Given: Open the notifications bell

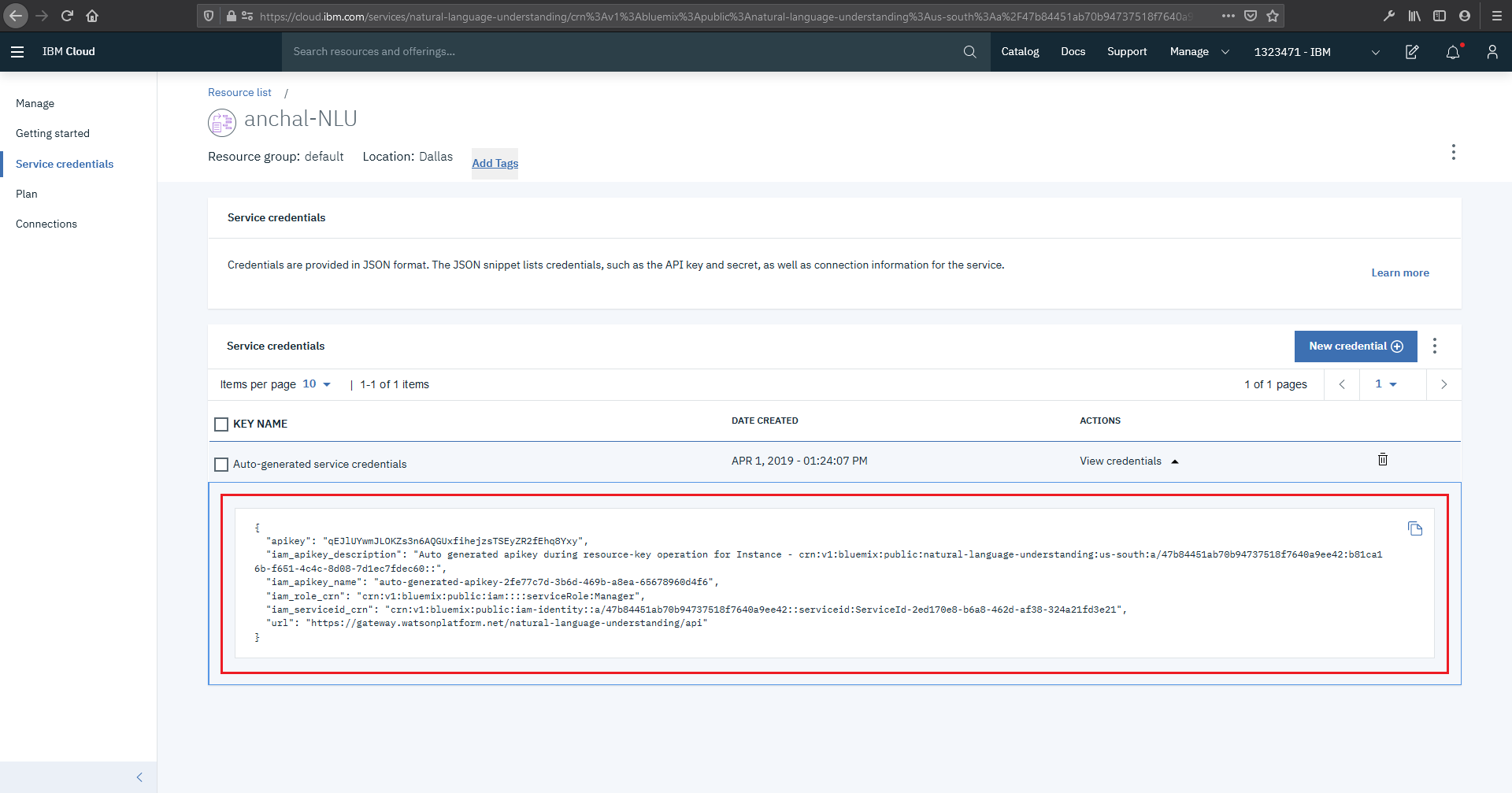Looking at the screenshot, I should [x=1453, y=52].
